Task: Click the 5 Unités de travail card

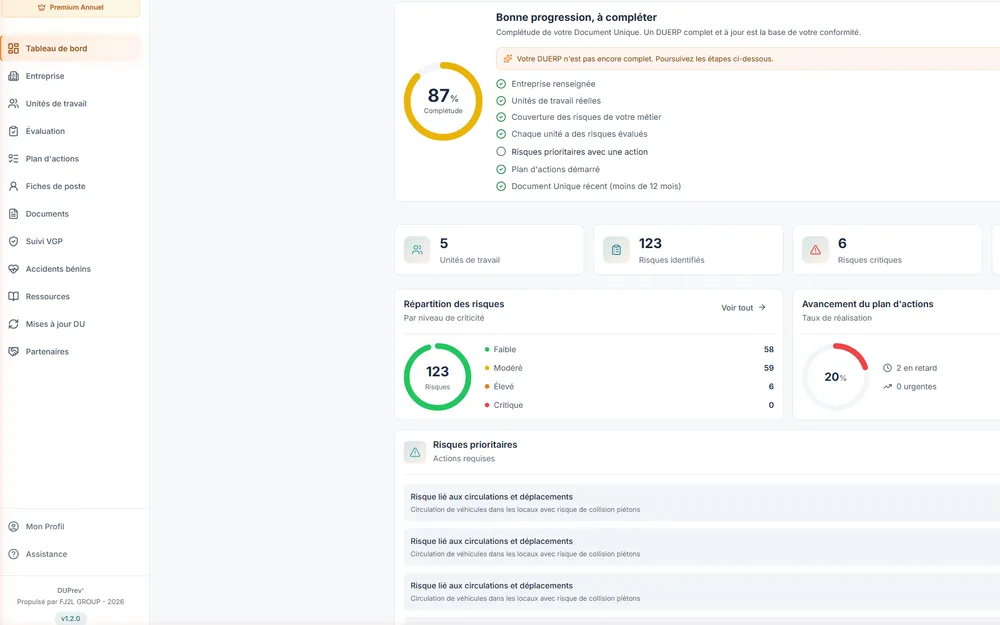Action: 489,249
